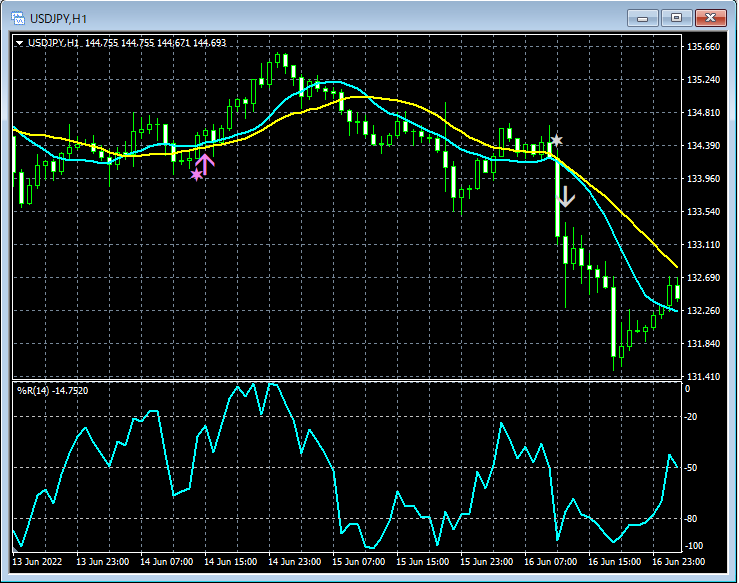Click the 131.410 price scale label
Screen dimensions: 739x583
pyautogui.click(x=704, y=377)
